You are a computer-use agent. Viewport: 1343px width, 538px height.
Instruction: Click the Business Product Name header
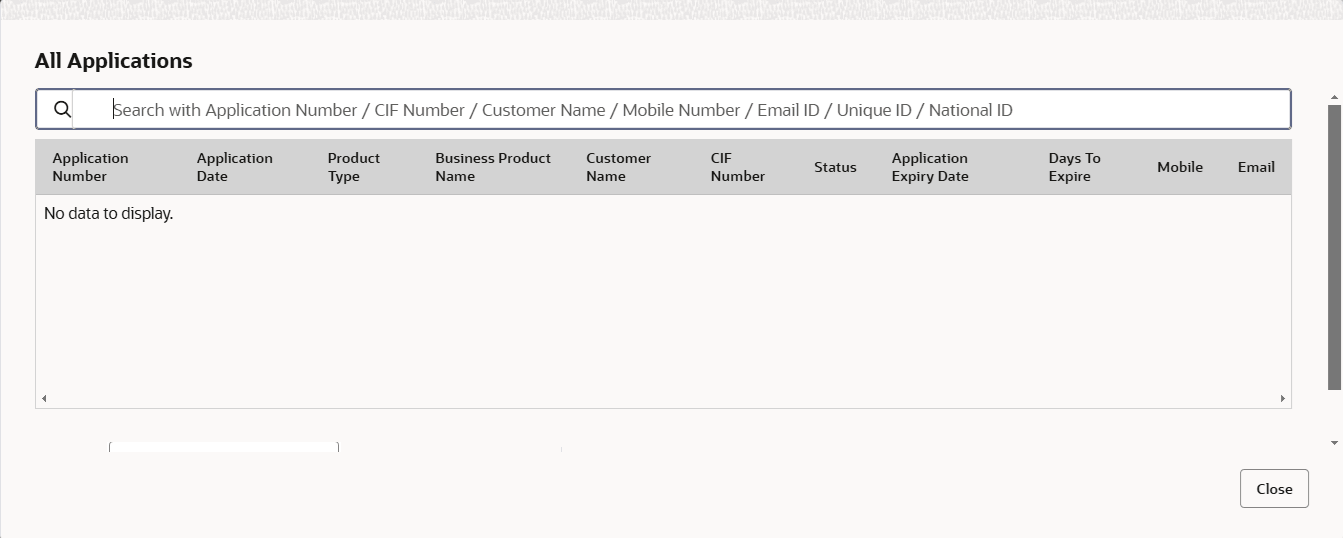click(493, 167)
